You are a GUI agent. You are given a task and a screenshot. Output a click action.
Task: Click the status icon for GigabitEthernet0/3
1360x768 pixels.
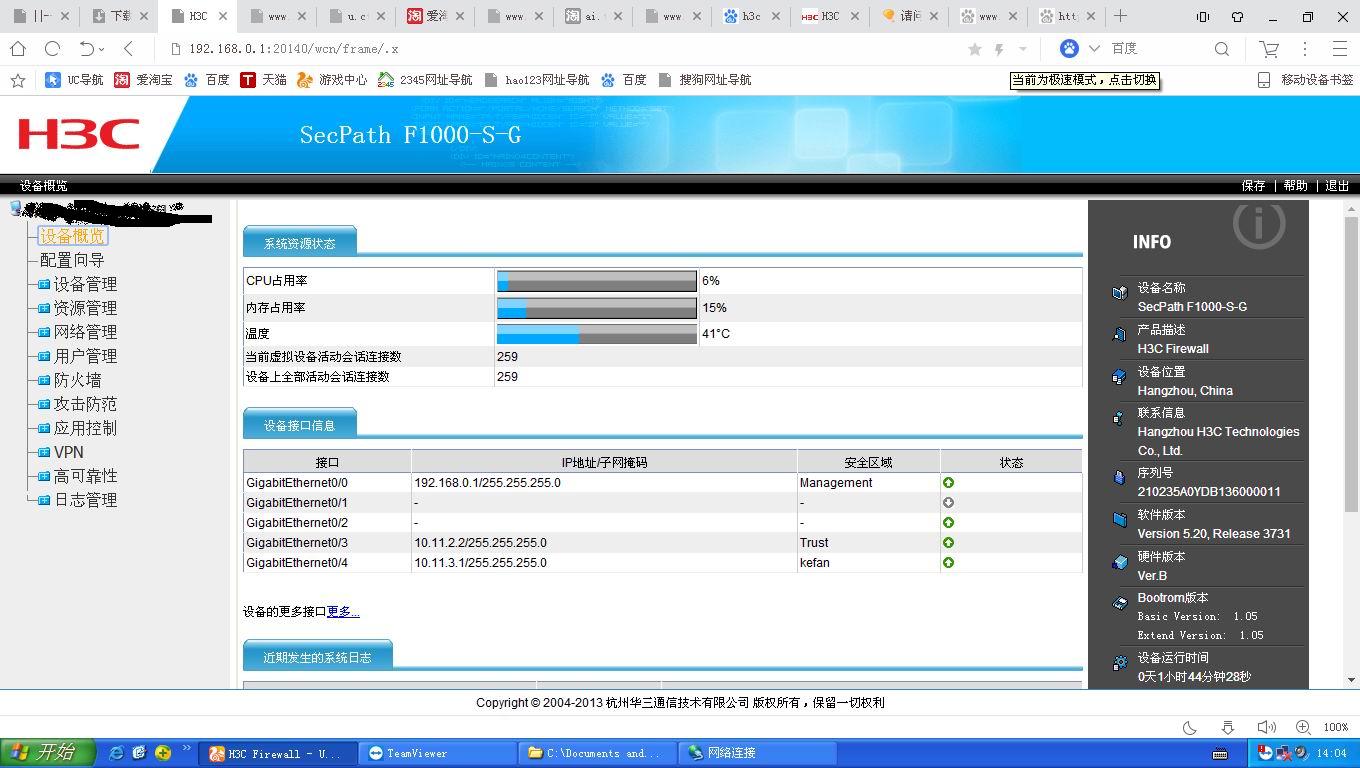point(948,543)
